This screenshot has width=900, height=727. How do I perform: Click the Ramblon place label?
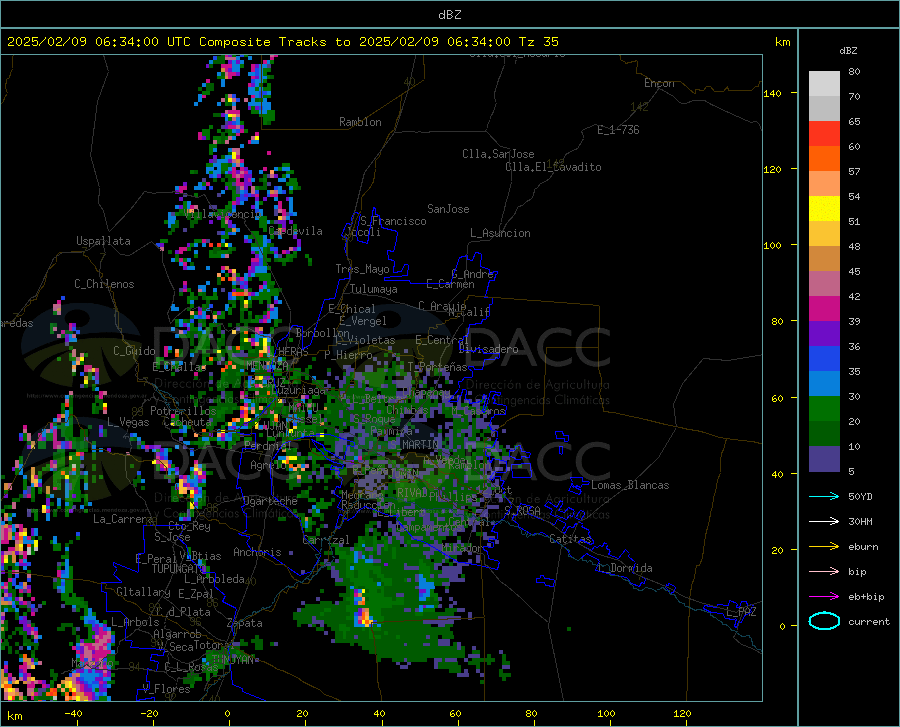click(360, 122)
